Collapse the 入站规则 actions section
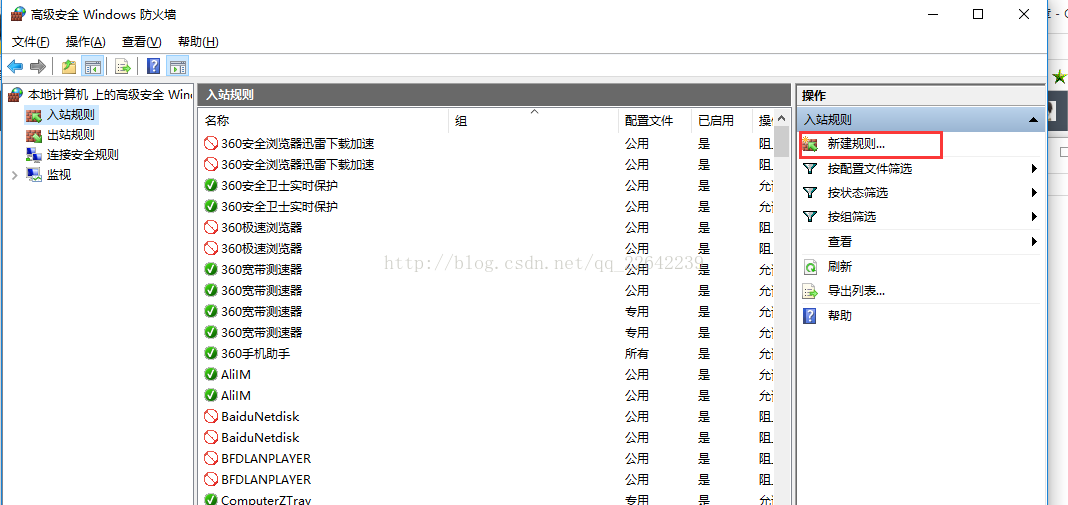Image resolution: width=1068 pixels, height=505 pixels. coord(1033,119)
